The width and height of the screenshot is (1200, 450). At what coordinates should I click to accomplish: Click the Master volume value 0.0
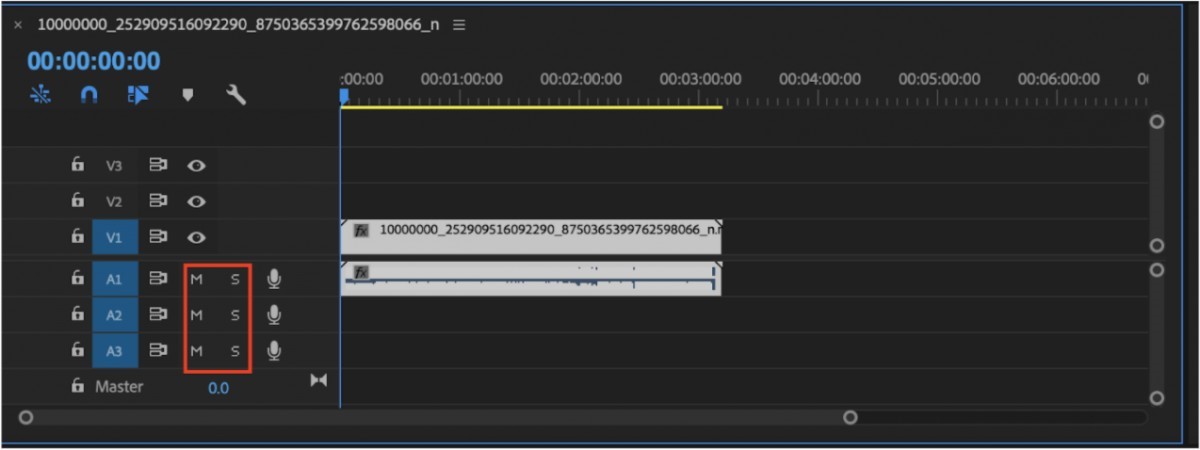click(x=218, y=388)
